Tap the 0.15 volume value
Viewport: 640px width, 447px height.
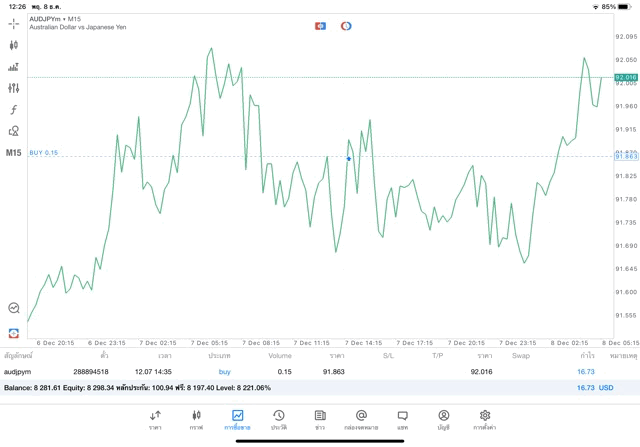(x=284, y=372)
